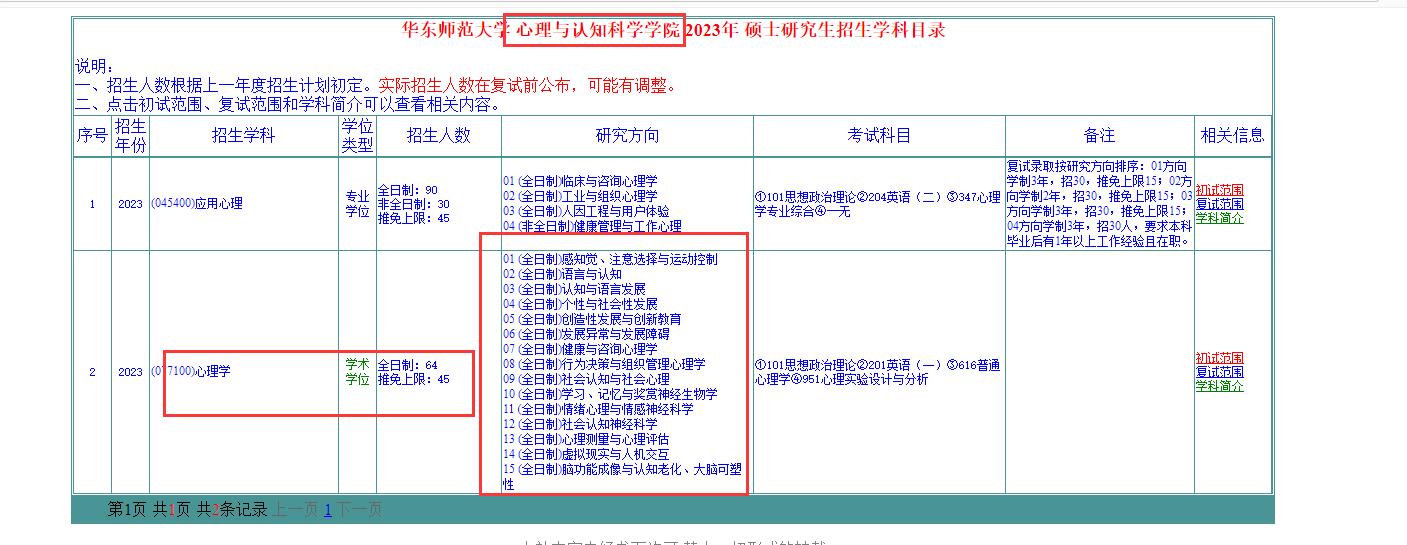Click the 下一页 next page link
This screenshot has height=545, width=1407.
(359, 510)
